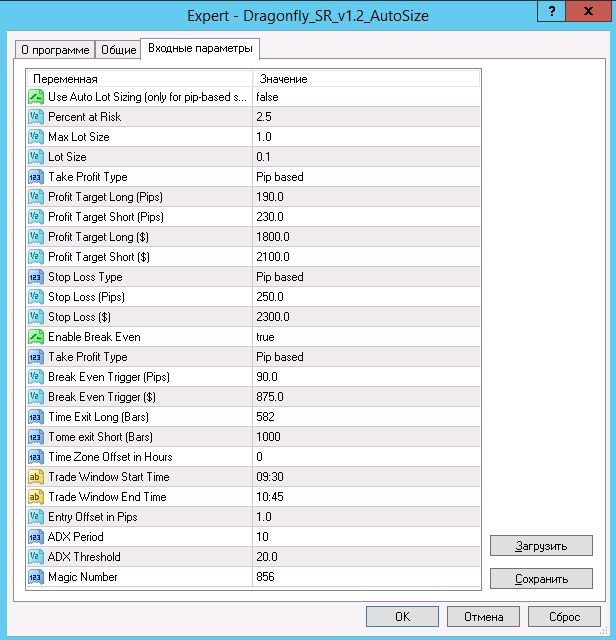Click the icon beside Break Even Trigger (Pips)
Viewport: 616px width, 640px height.
[36, 377]
